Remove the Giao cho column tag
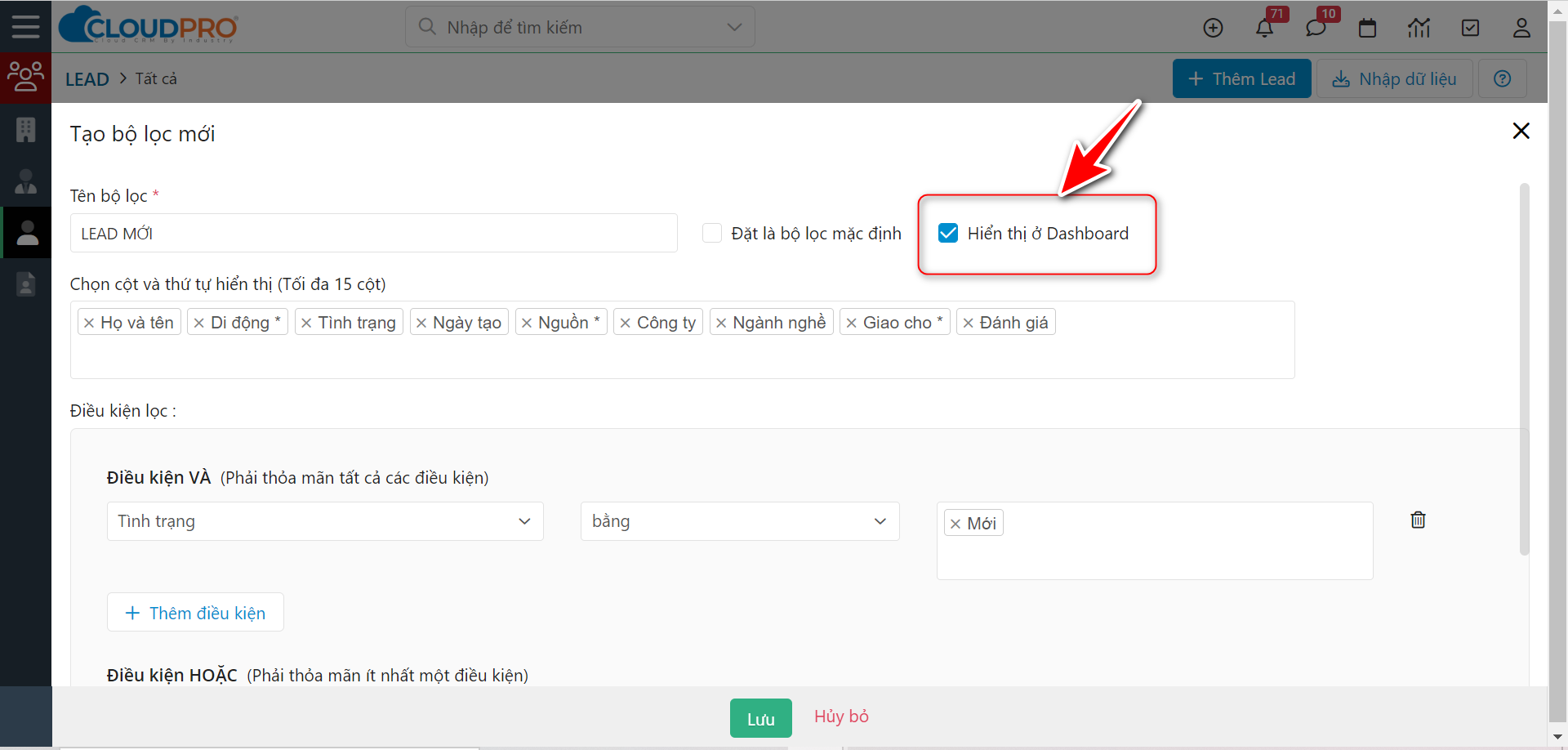Viewport: 1568px width, 750px height. [x=851, y=323]
